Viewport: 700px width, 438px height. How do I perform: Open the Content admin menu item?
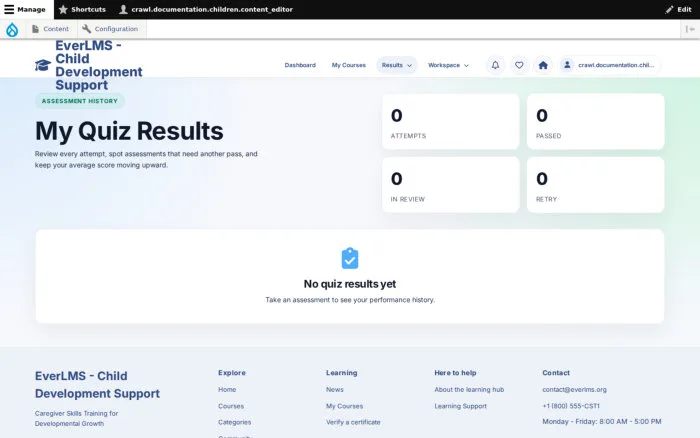click(x=50, y=29)
